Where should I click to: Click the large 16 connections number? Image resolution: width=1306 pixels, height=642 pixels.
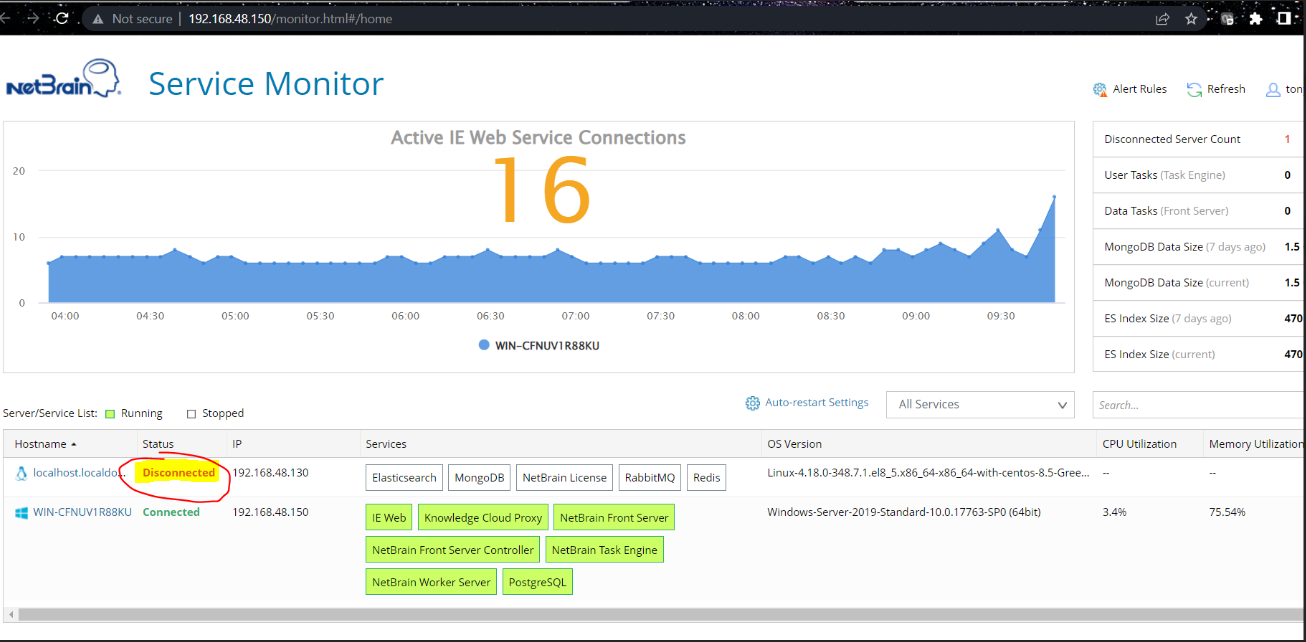tap(540, 189)
